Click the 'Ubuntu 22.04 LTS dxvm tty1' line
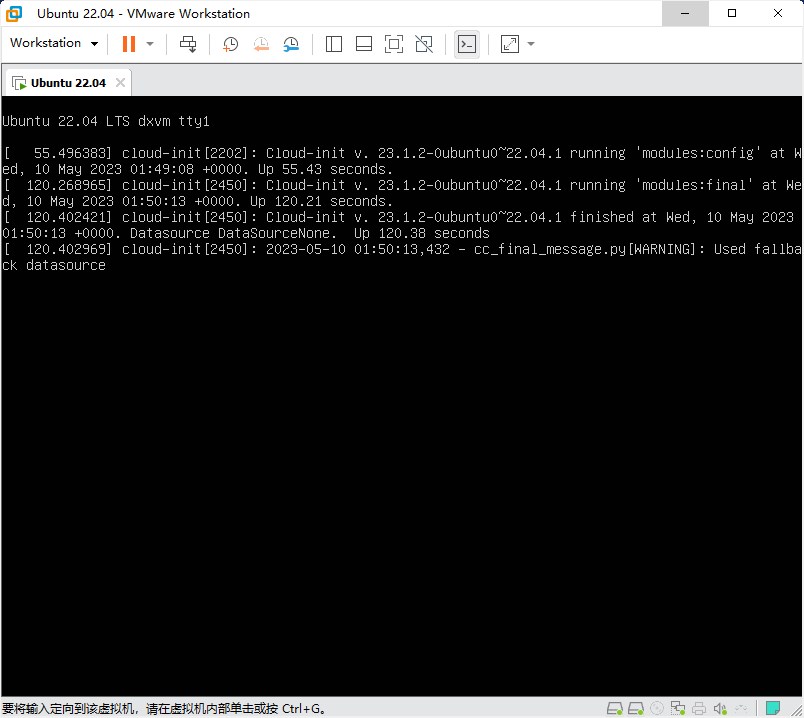The image size is (804, 718). tap(106, 121)
